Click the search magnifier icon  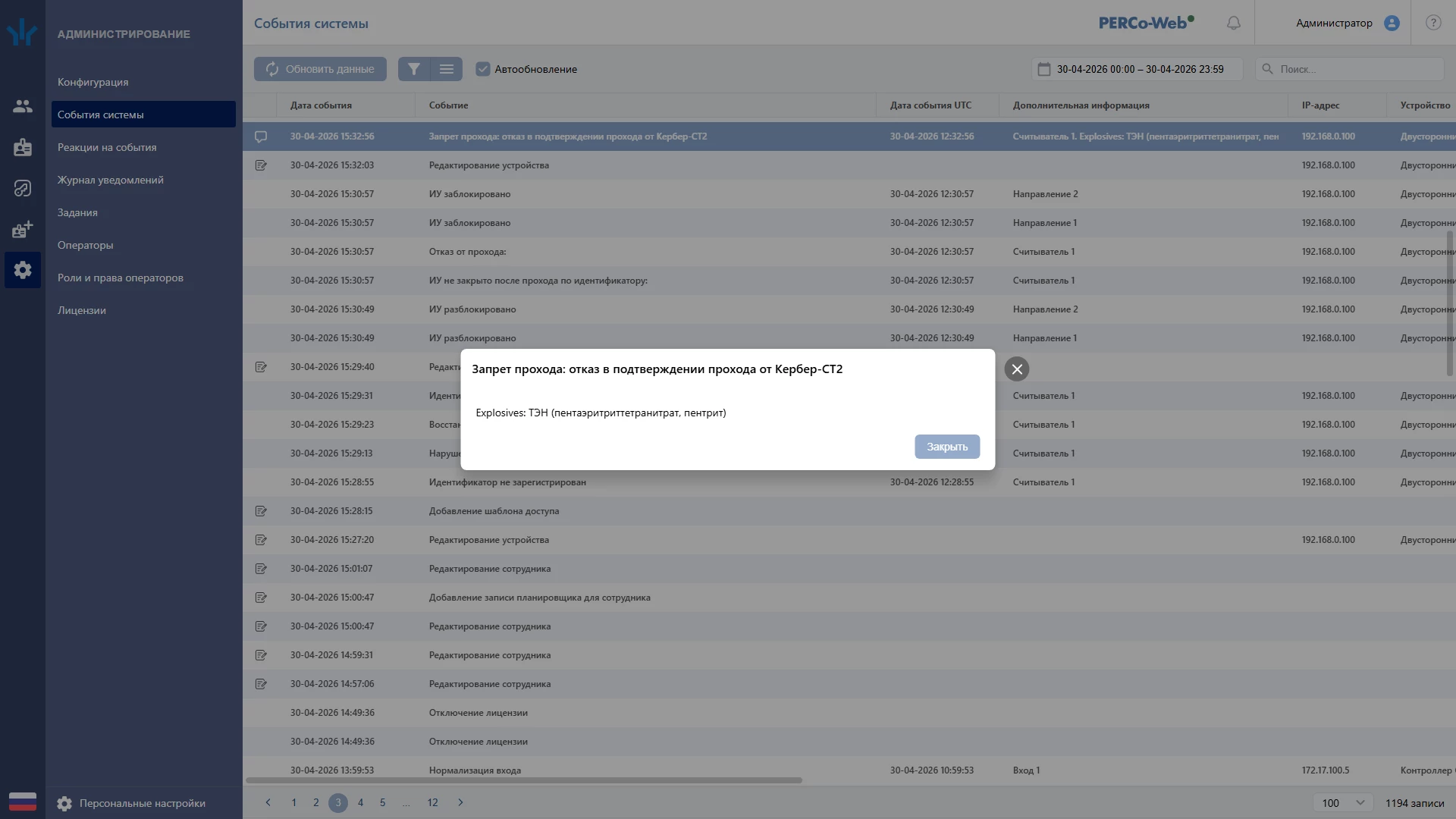pos(1267,69)
